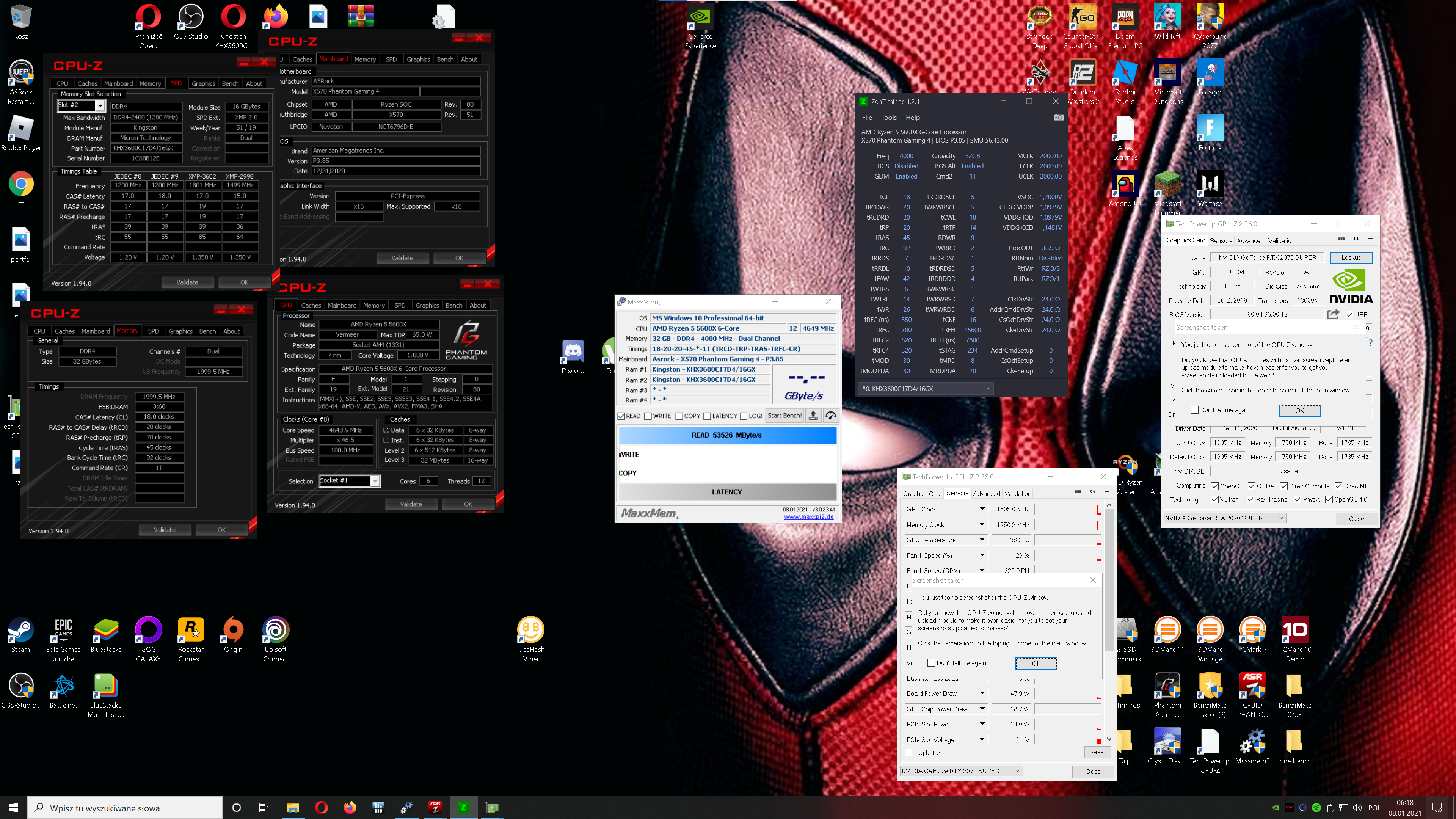The width and height of the screenshot is (1456, 819).
Task: Switch to Graphics tab in CPU-Z CPU window
Action: click(x=427, y=305)
